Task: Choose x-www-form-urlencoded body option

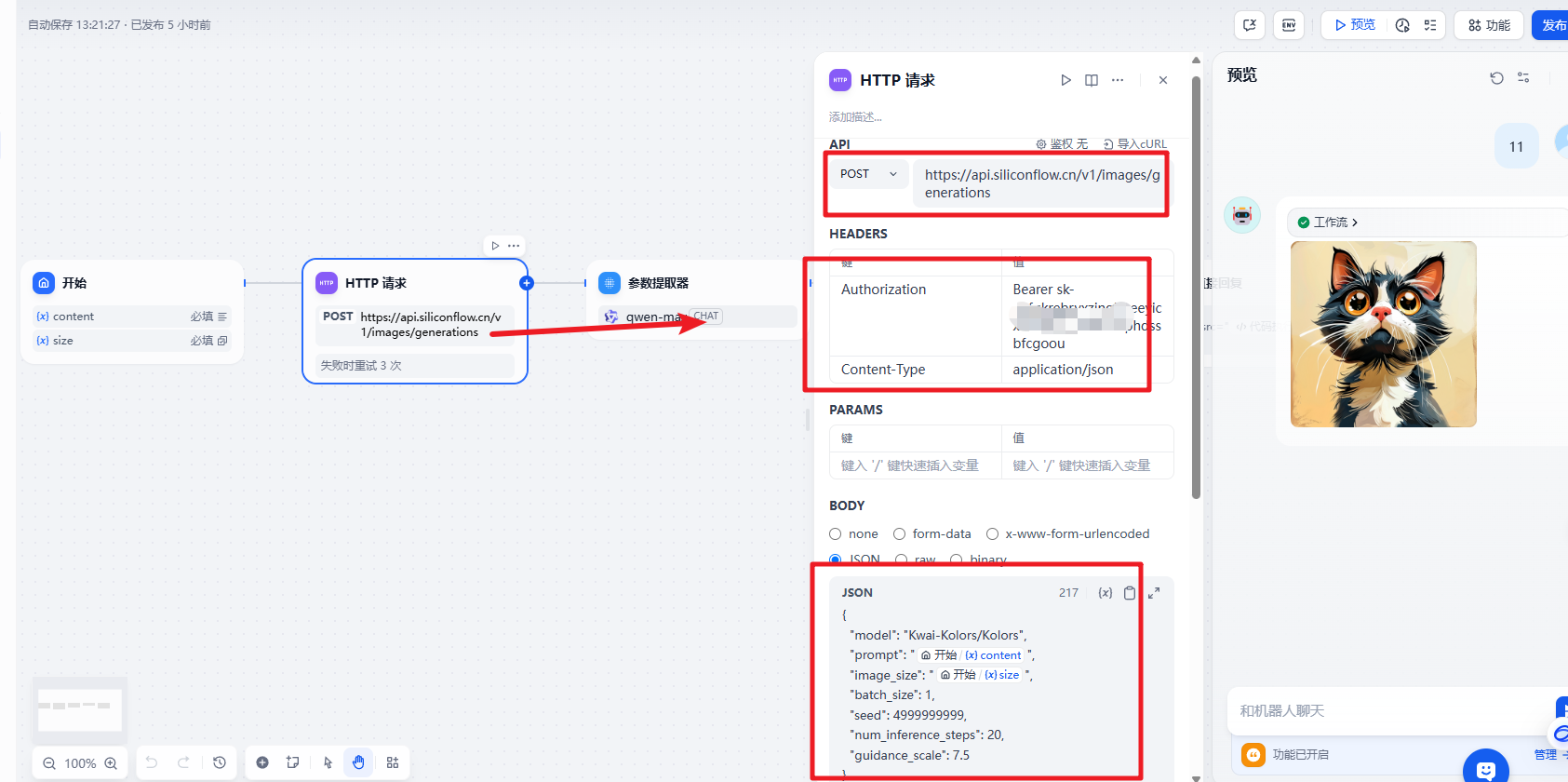Action: click(x=992, y=533)
